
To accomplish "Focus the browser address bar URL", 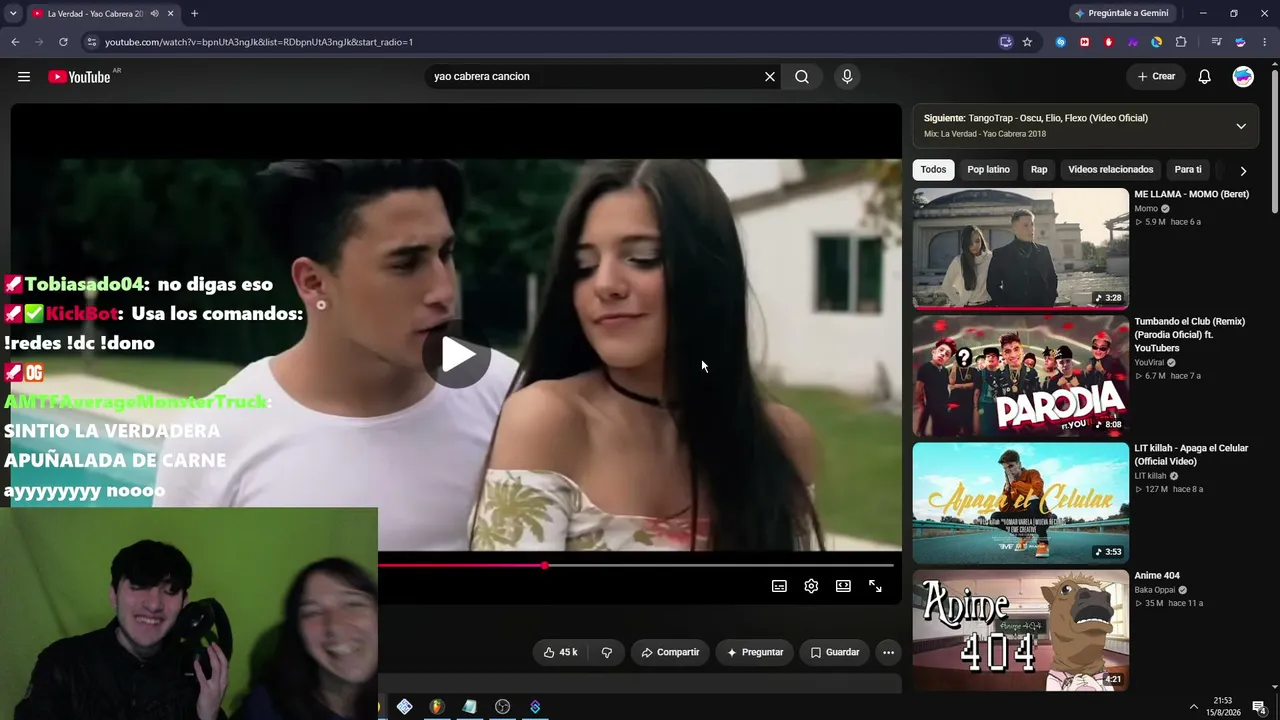I will point(258,42).
